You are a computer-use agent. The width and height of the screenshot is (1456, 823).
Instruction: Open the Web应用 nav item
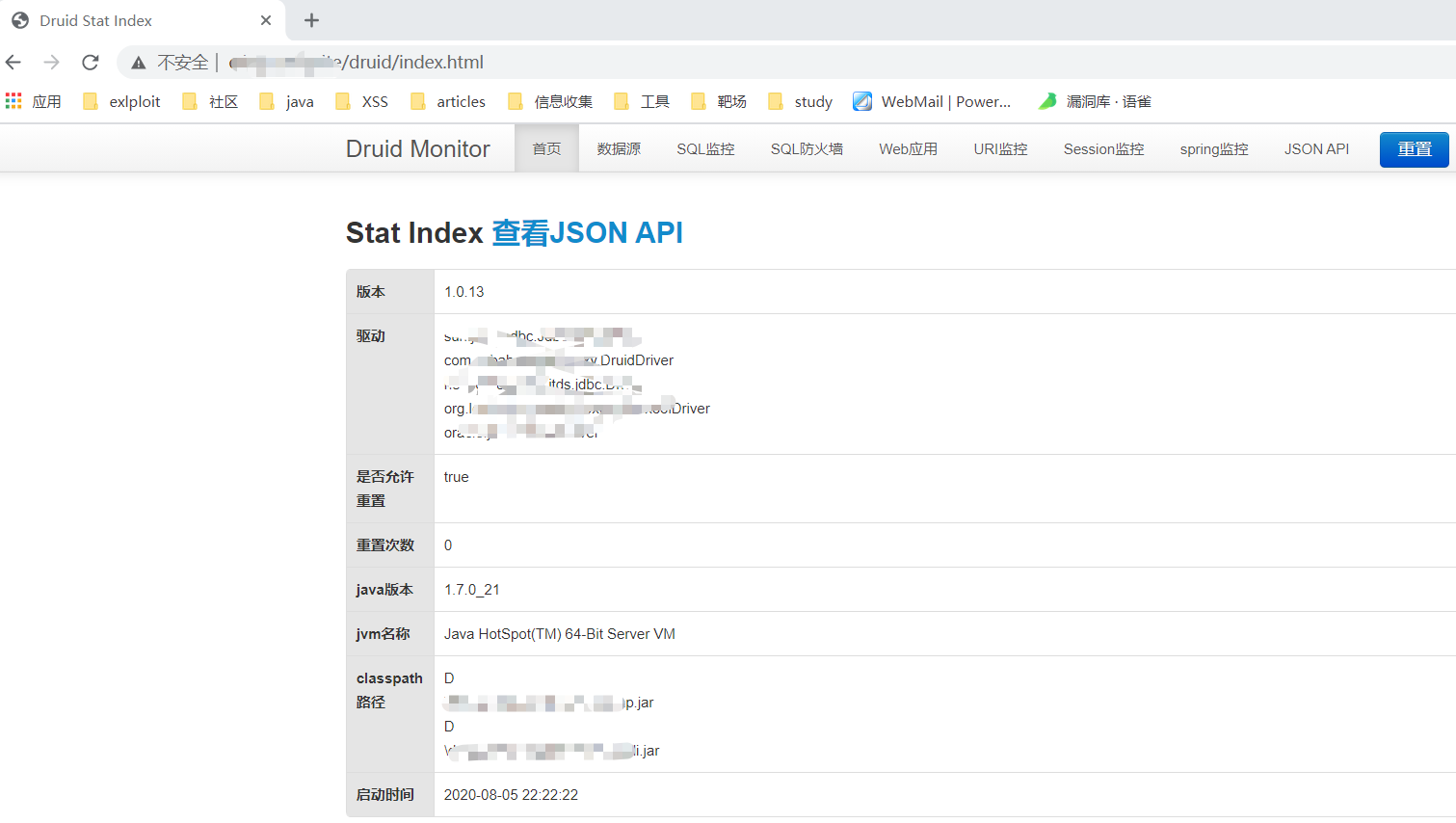(908, 148)
